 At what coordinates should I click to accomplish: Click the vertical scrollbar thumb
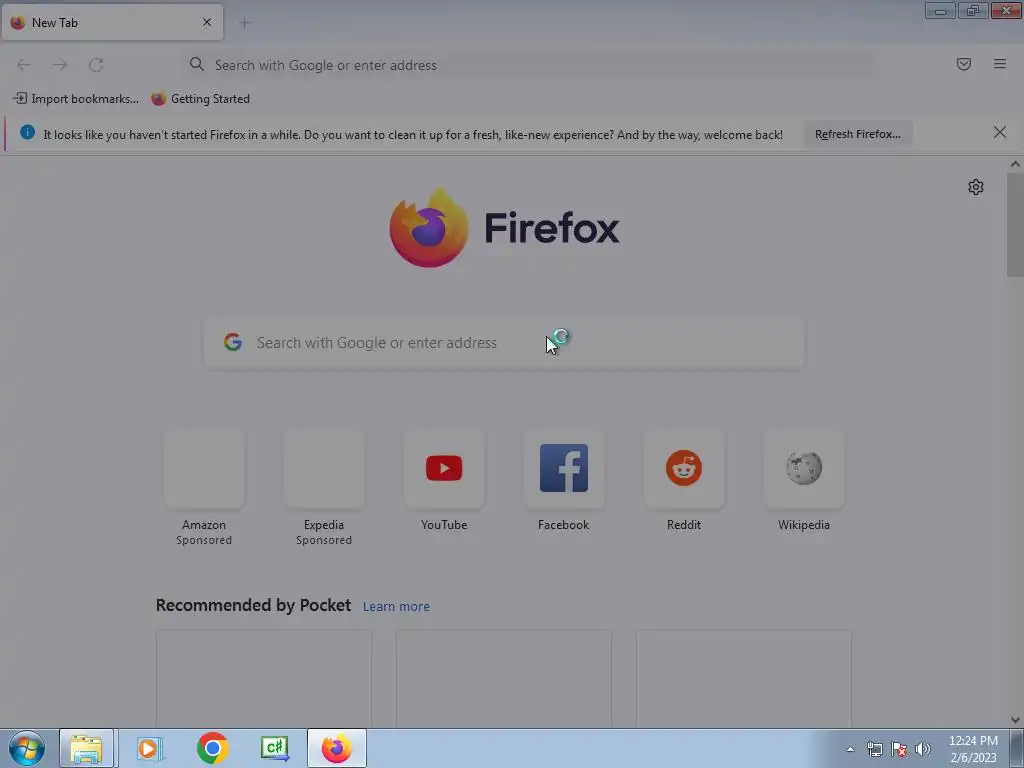(1015, 225)
